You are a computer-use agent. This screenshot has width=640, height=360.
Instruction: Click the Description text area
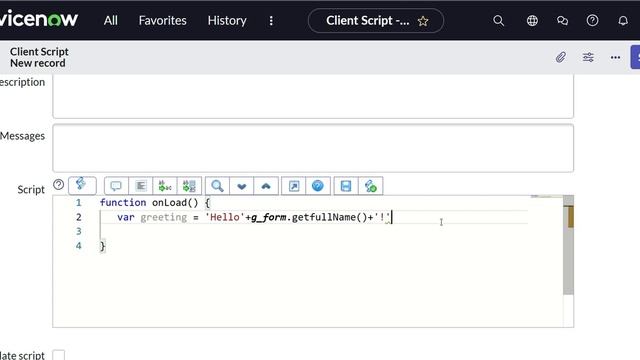(x=313, y=96)
